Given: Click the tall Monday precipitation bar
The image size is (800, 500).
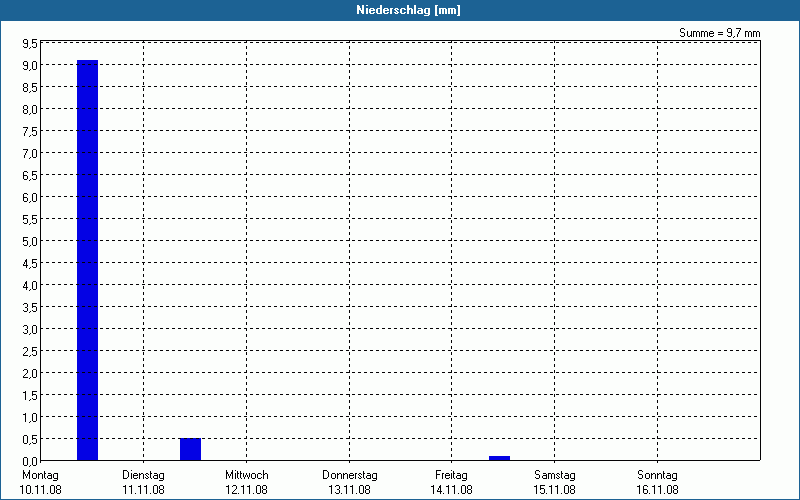Looking at the screenshot, I should point(87,260).
